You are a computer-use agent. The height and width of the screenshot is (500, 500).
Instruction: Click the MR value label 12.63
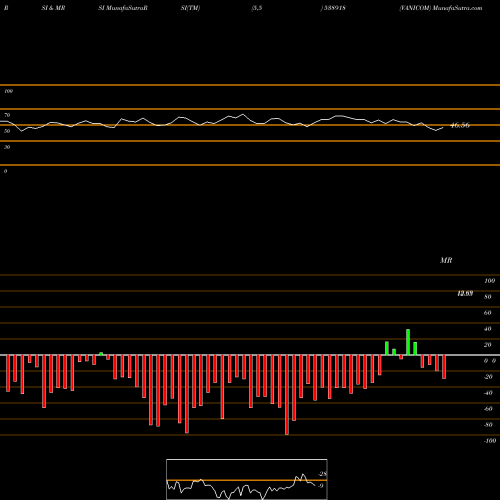point(465,293)
